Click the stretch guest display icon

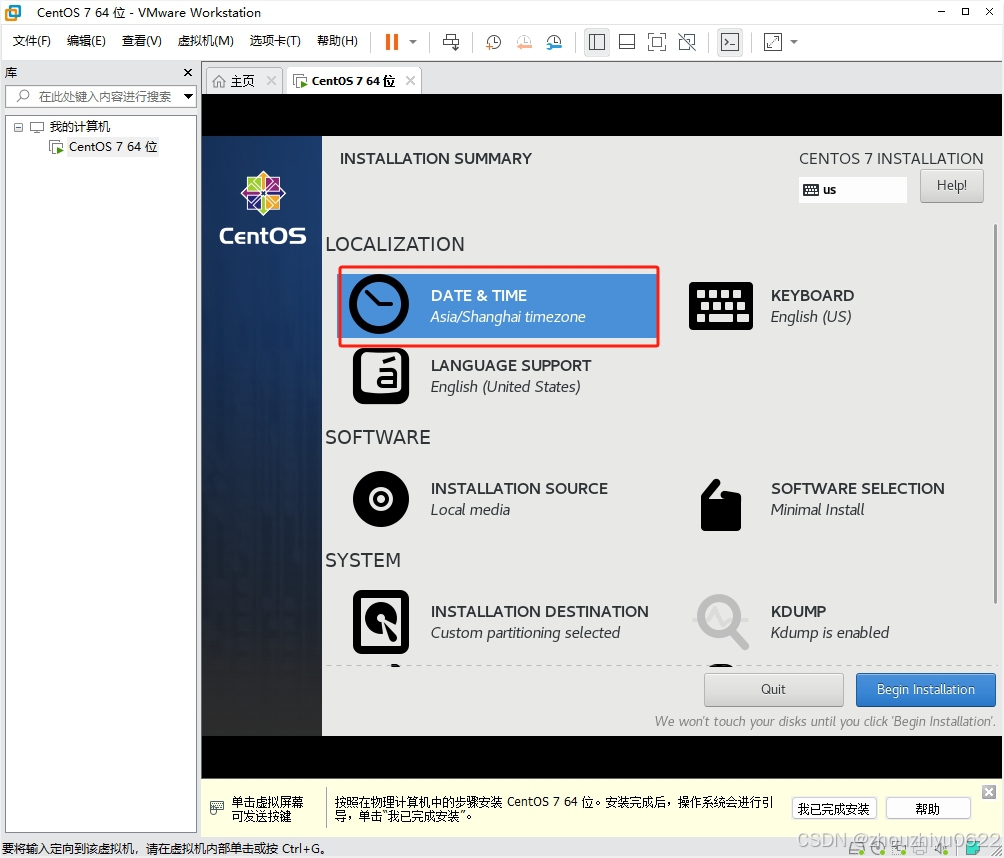[773, 42]
